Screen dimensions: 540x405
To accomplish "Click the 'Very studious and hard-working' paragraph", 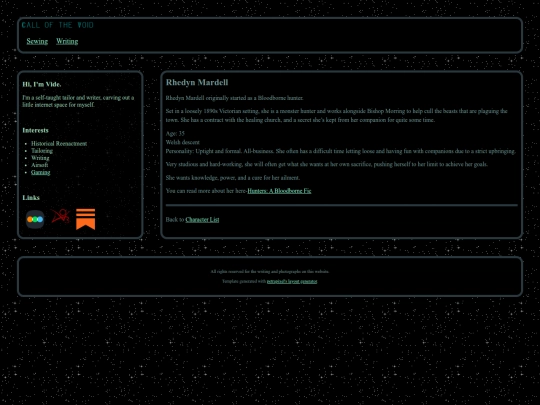I will 326,164.
